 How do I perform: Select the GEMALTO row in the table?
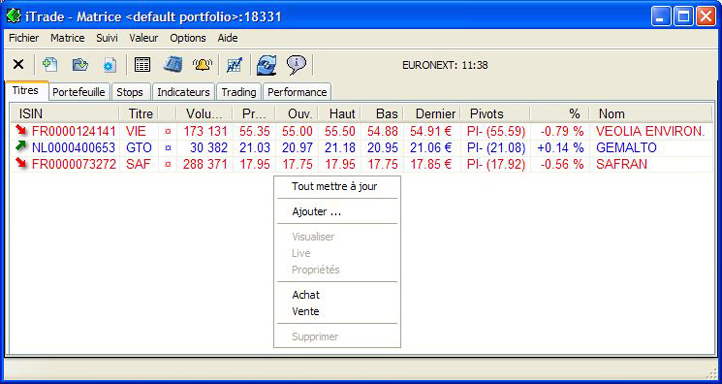[x=362, y=148]
